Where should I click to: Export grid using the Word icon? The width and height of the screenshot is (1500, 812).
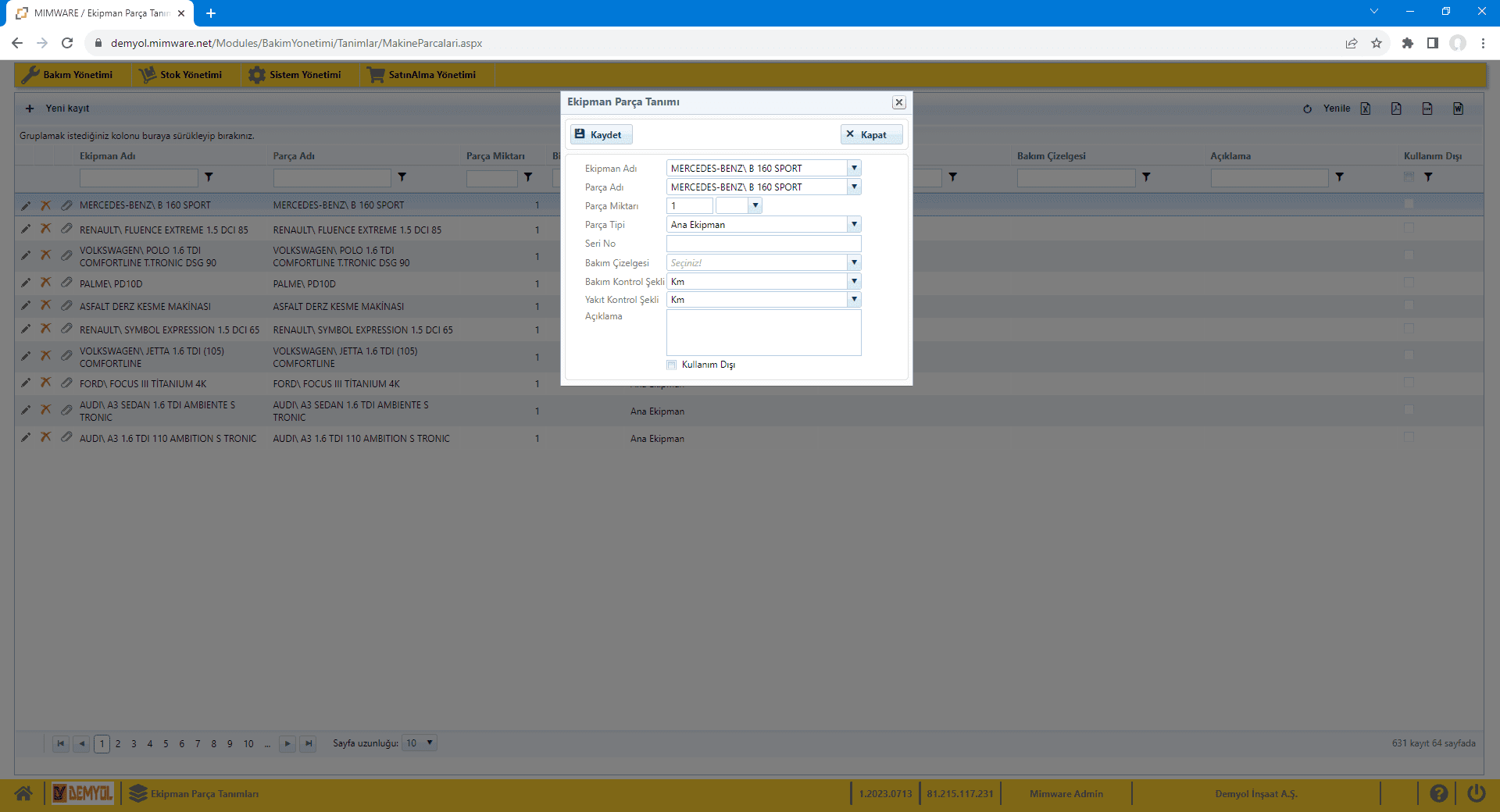1458,109
